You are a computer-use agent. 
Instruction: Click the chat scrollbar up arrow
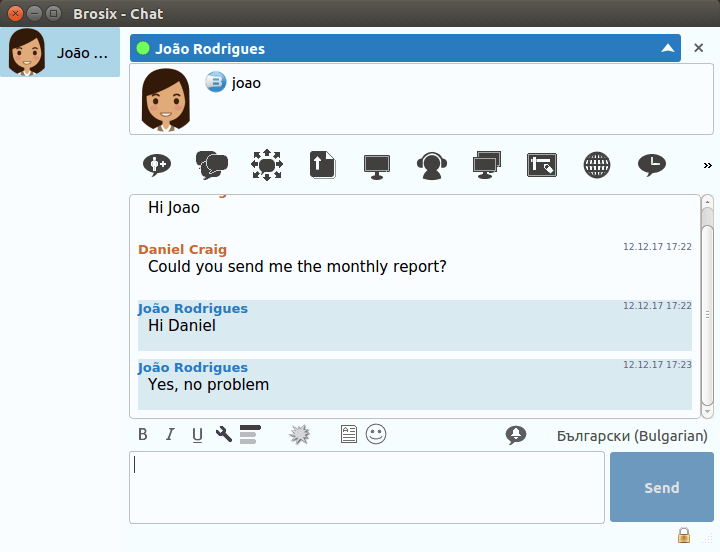tap(707, 202)
